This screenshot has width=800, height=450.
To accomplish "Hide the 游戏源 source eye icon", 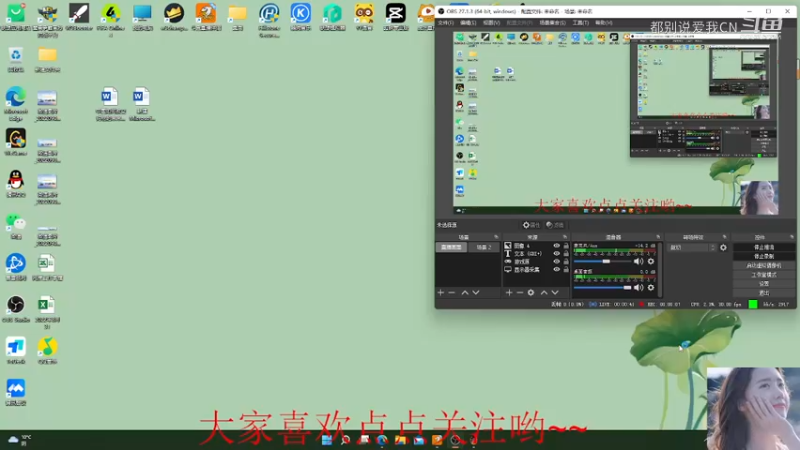I will pyautogui.click(x=557, y=261).
